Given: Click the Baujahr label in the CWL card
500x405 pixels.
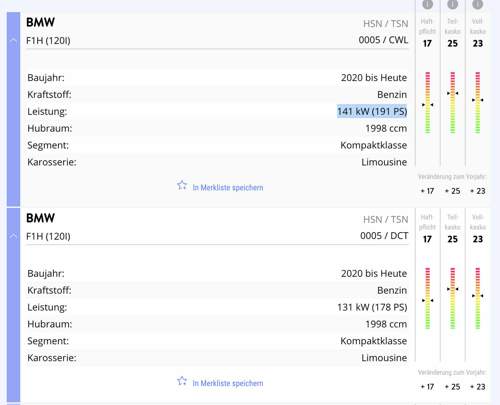Looking at the screenshot, I should coord(46,78).
